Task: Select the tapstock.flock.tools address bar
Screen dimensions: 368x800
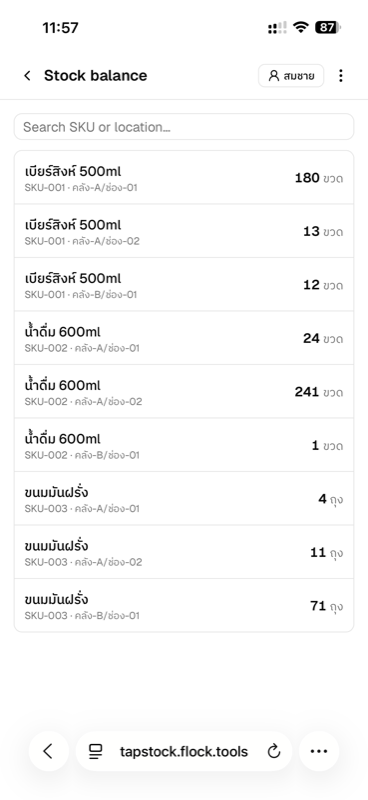Action: click(x=184, y=751)
